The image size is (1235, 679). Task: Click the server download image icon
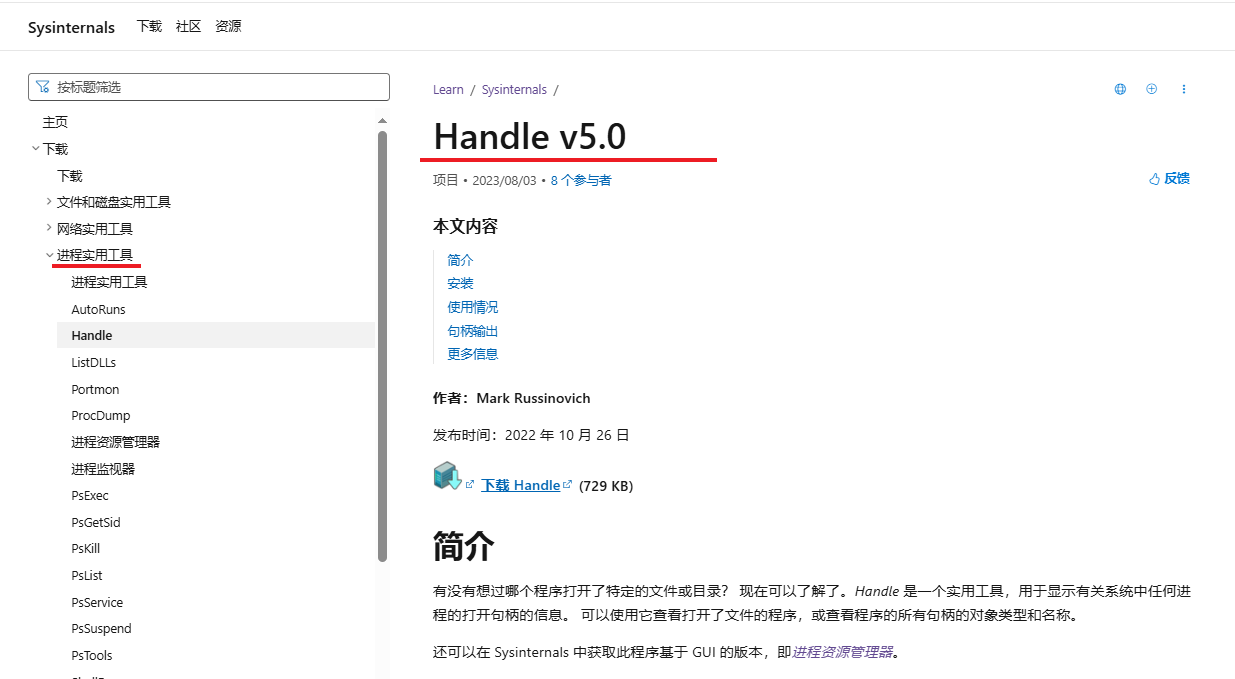pos(446,476)
